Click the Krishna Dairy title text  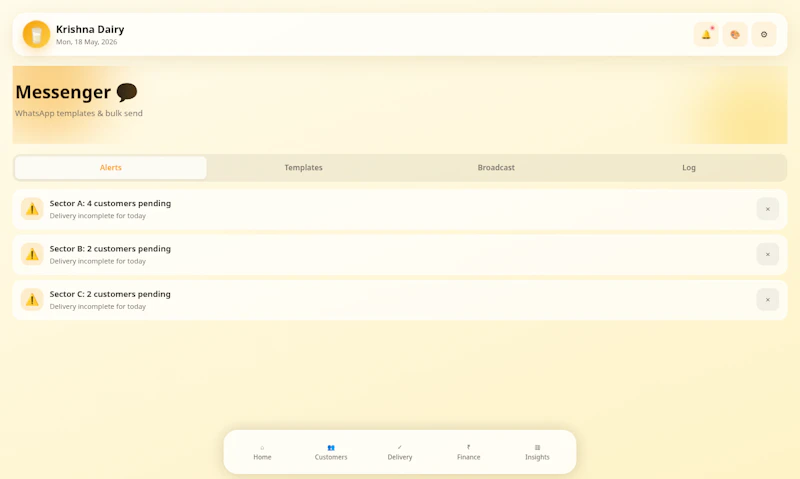[90, 30]
